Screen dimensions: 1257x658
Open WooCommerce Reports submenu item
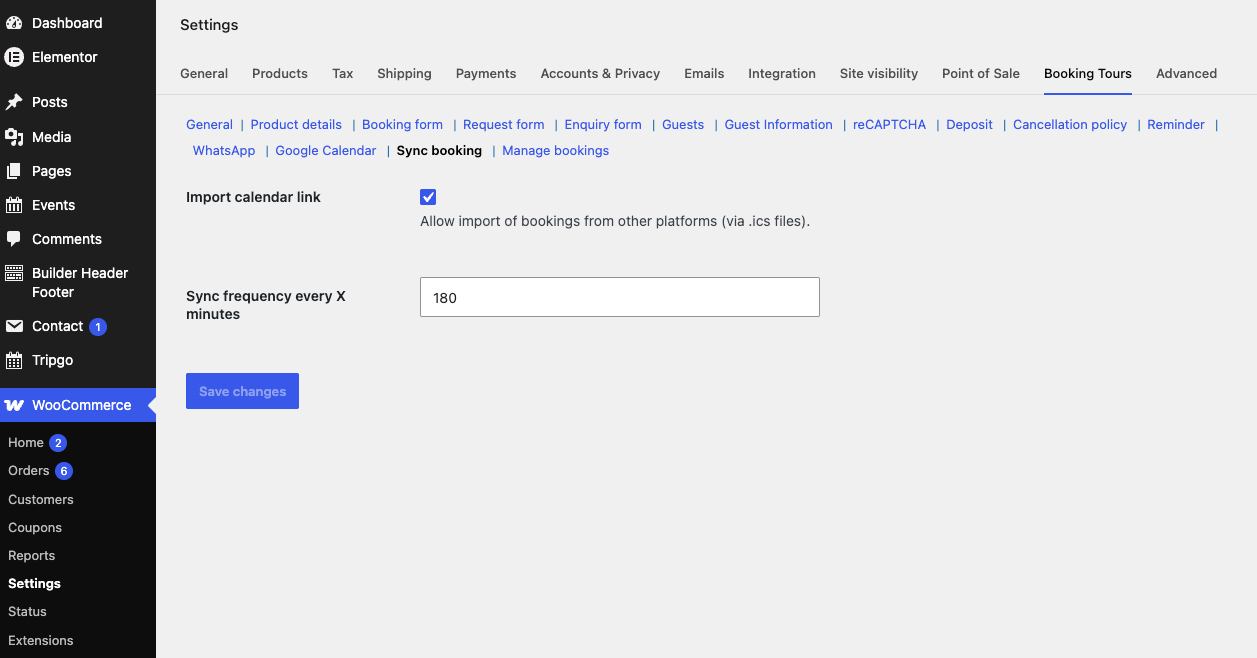pos(32,555)
